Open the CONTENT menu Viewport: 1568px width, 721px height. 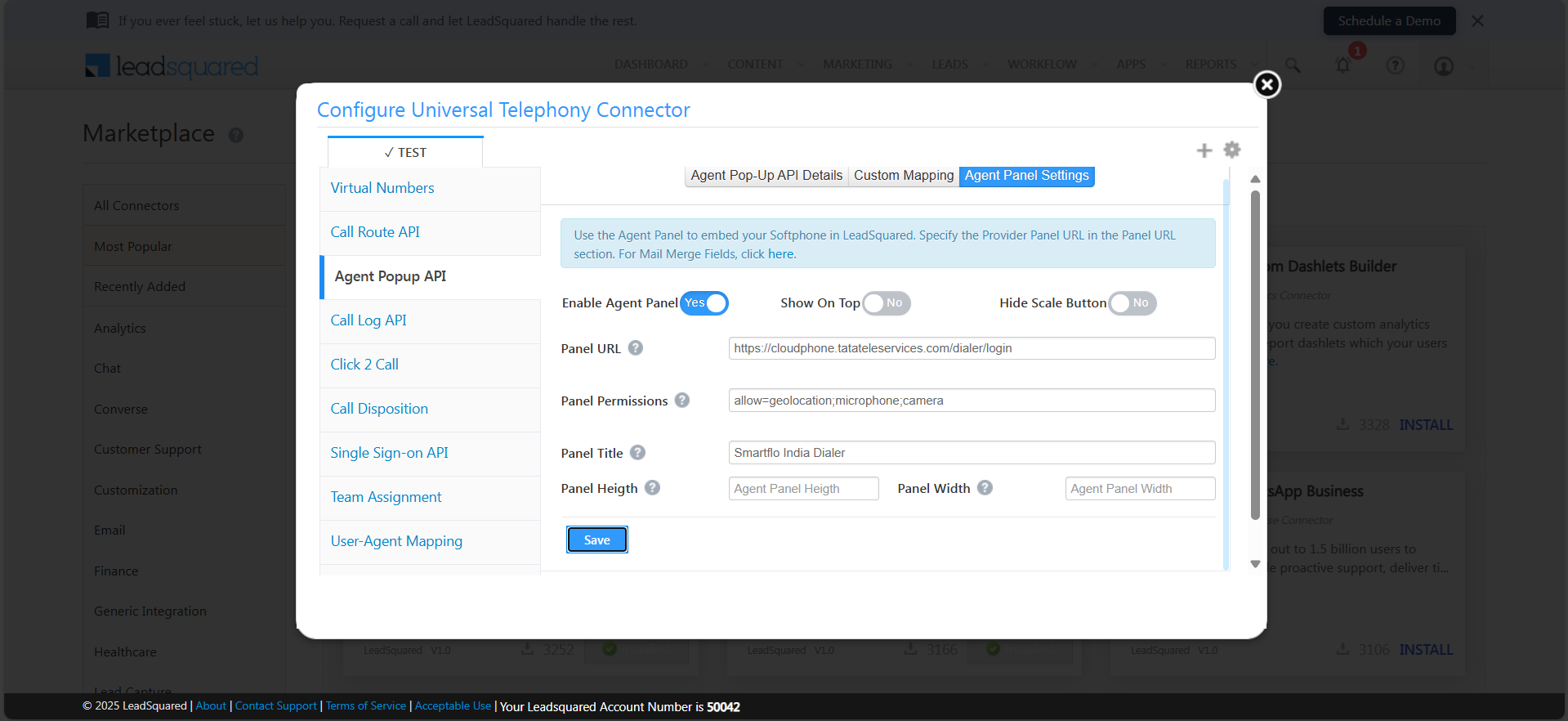pos(755,65)
